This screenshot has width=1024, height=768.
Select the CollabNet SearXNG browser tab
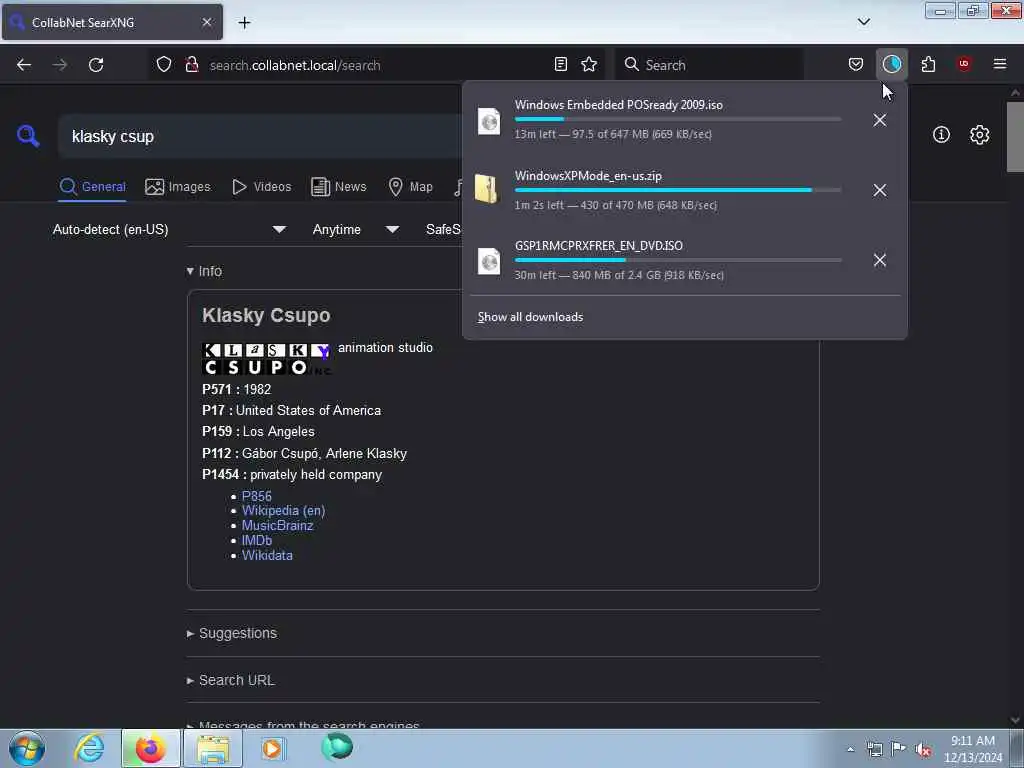pos(112,22)
